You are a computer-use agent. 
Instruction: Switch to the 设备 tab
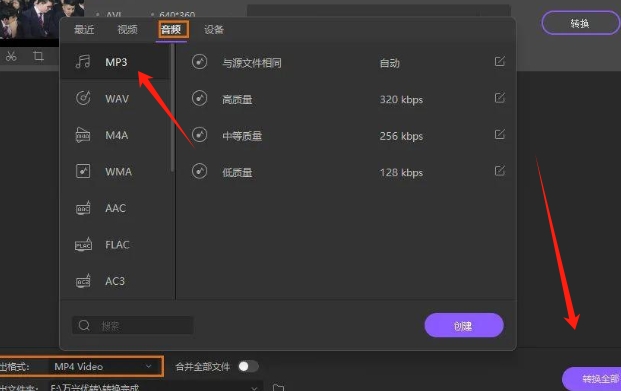pos(214,29)
